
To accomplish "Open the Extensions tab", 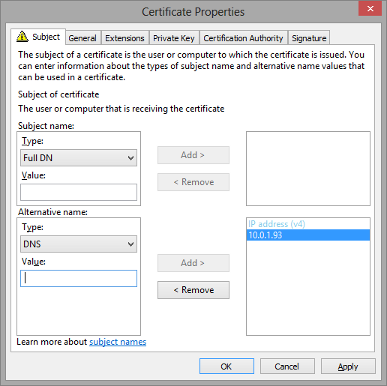I will [125, 38].
